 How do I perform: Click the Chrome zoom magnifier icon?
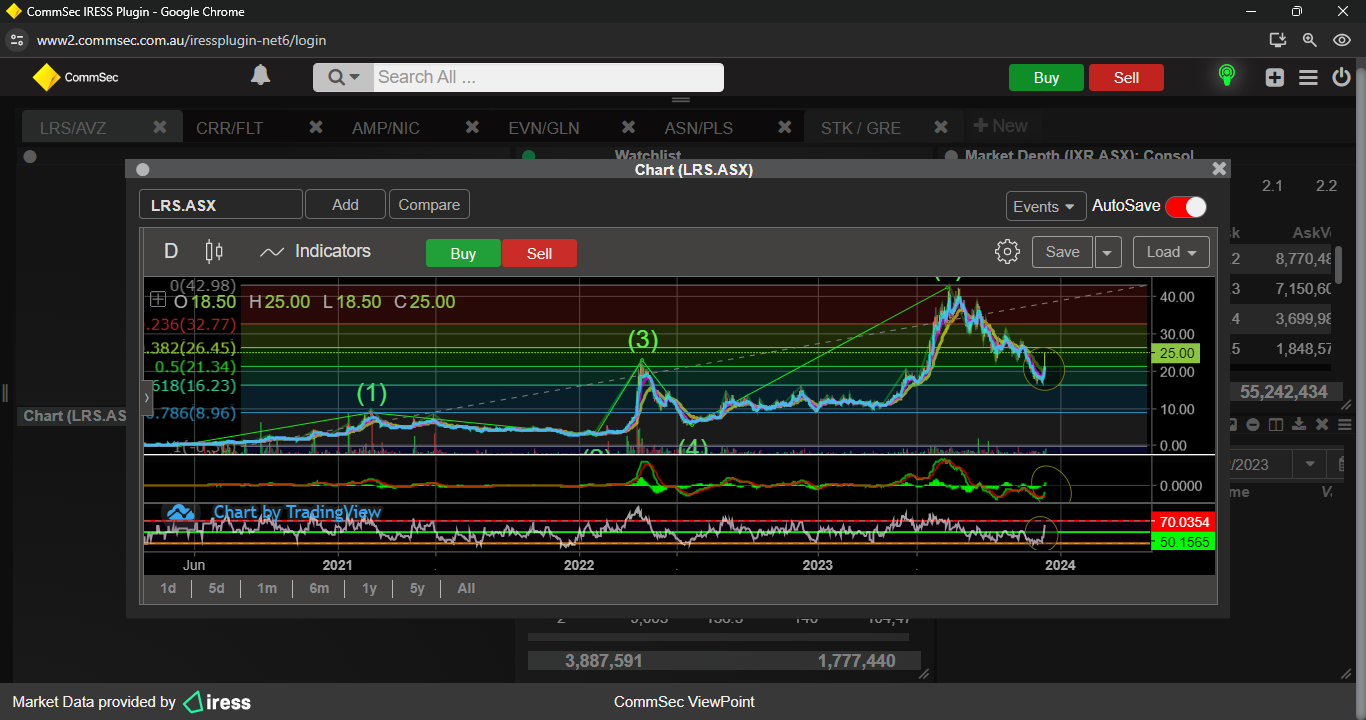coord(1309,40)
